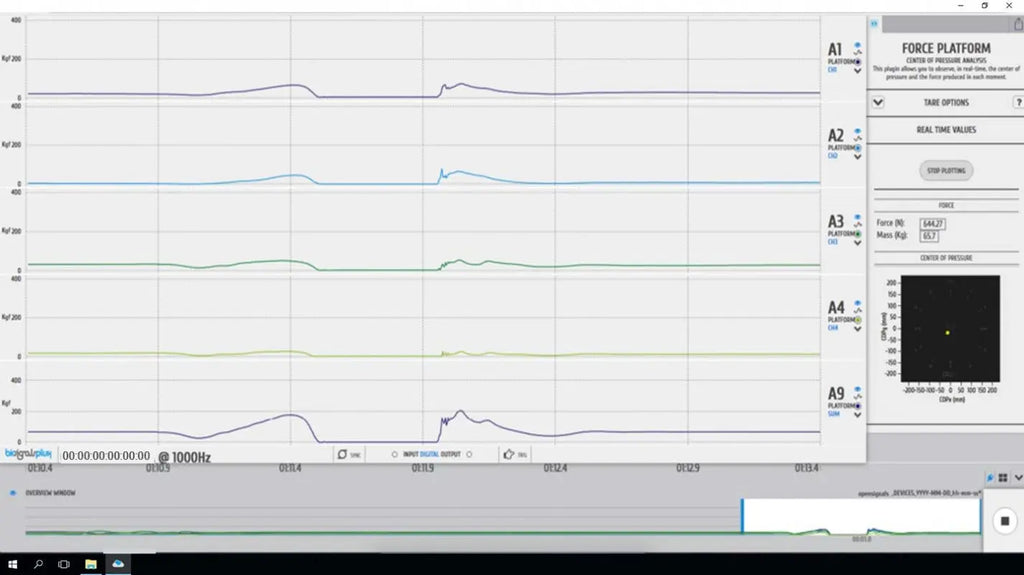Click the A3 channel color swatch

858,234
